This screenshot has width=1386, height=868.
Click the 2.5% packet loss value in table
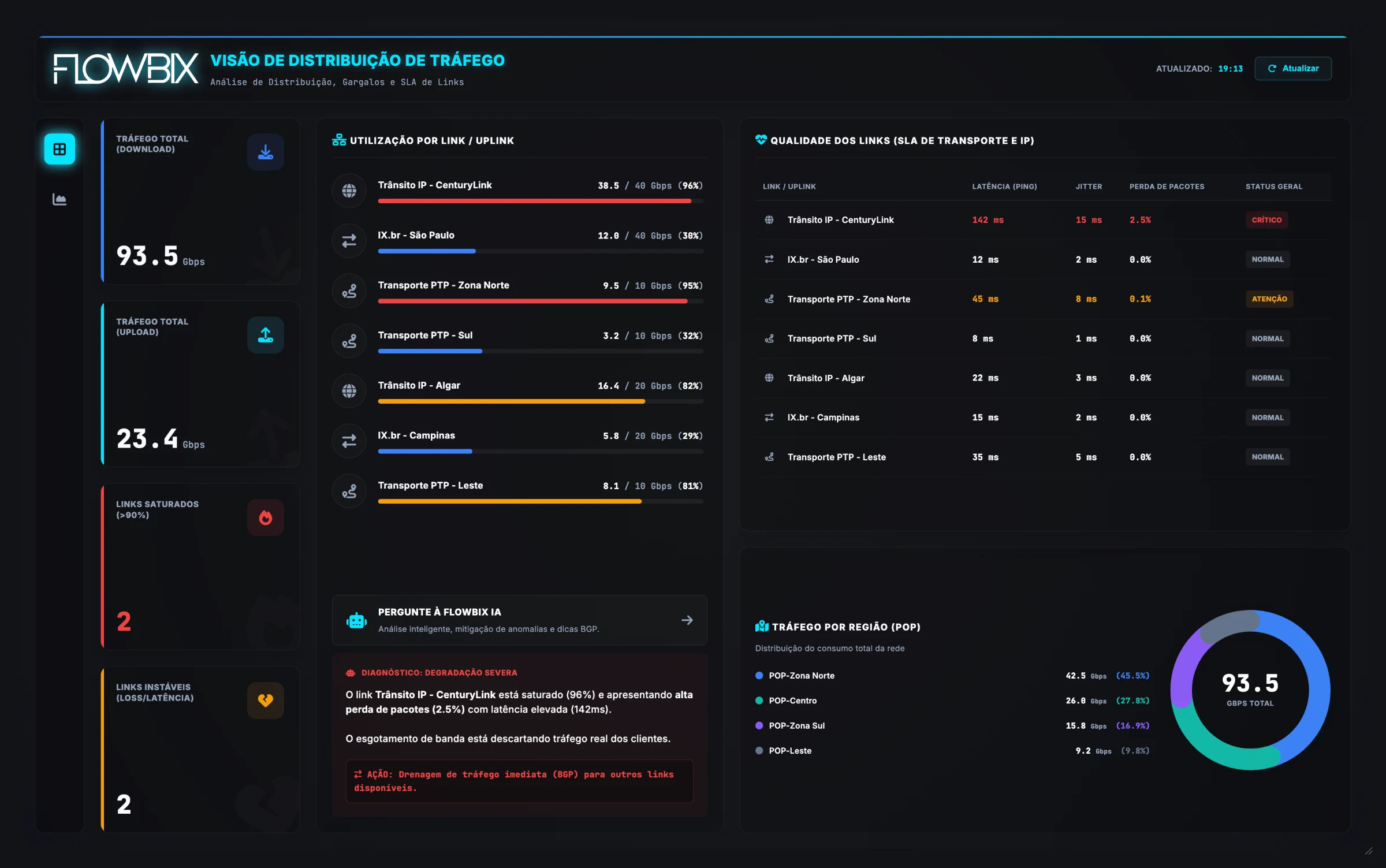click(1140, 220)
